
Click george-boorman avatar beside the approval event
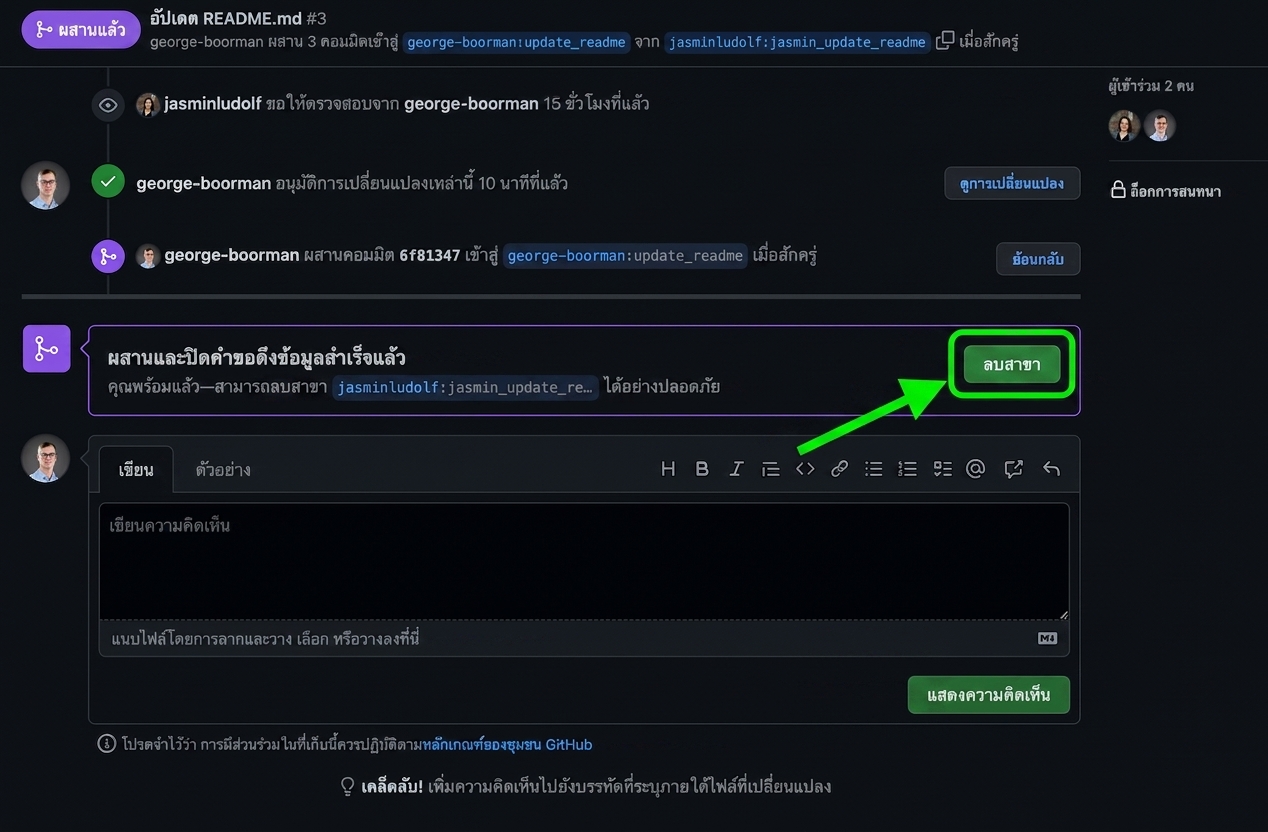[x=46, y=185]
